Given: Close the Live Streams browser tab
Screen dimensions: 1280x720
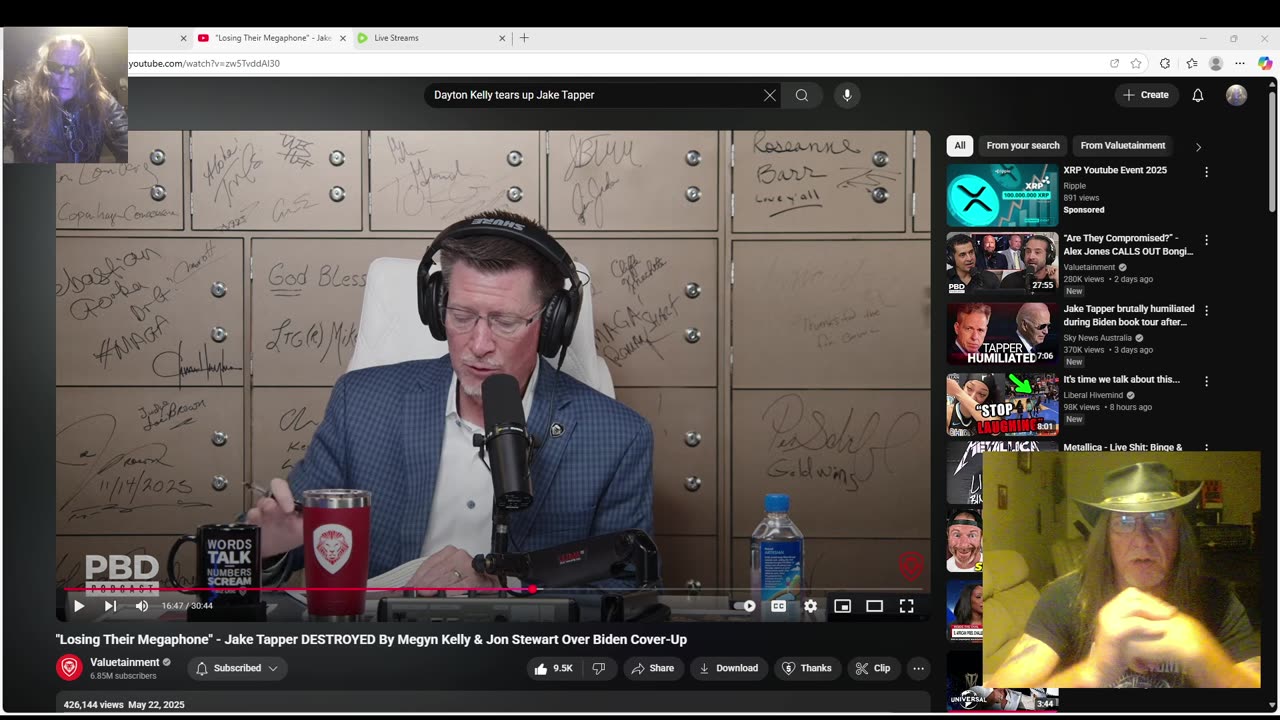Looking at the screenshot, I should pyautogui.click(x=502, y=38).
